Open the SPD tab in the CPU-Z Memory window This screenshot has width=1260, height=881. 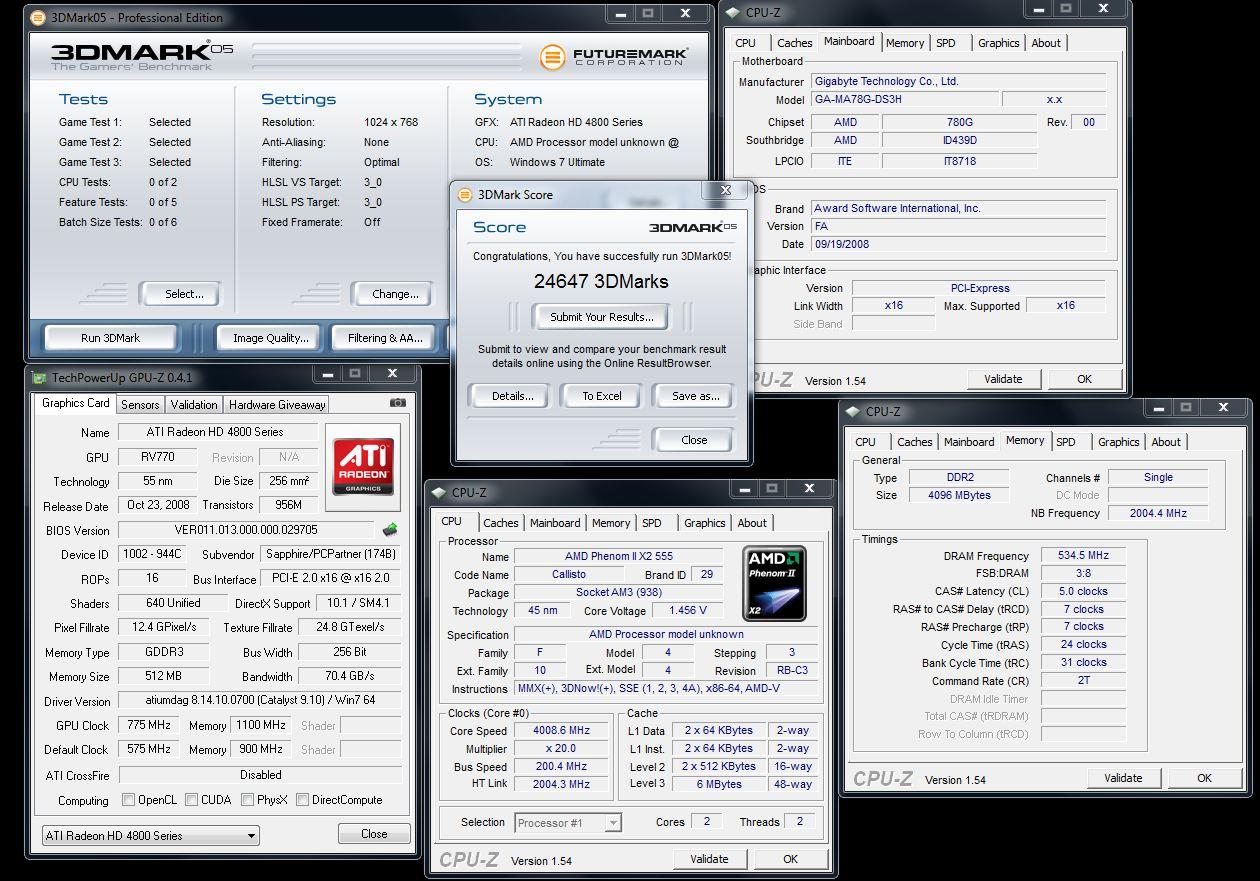point(1066,441)
